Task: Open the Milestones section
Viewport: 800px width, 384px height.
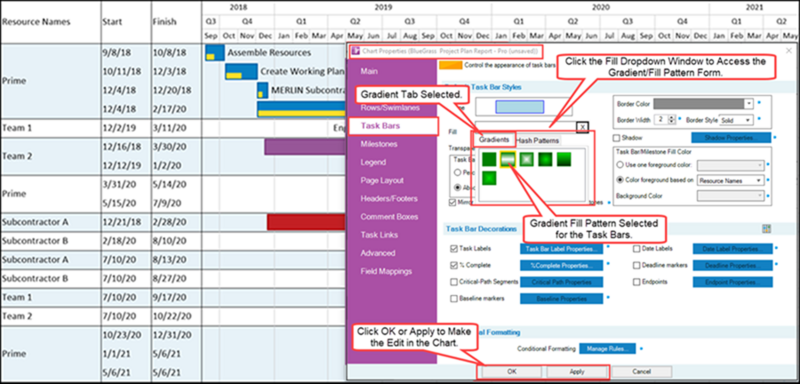Action: click(x=379, y=144)
